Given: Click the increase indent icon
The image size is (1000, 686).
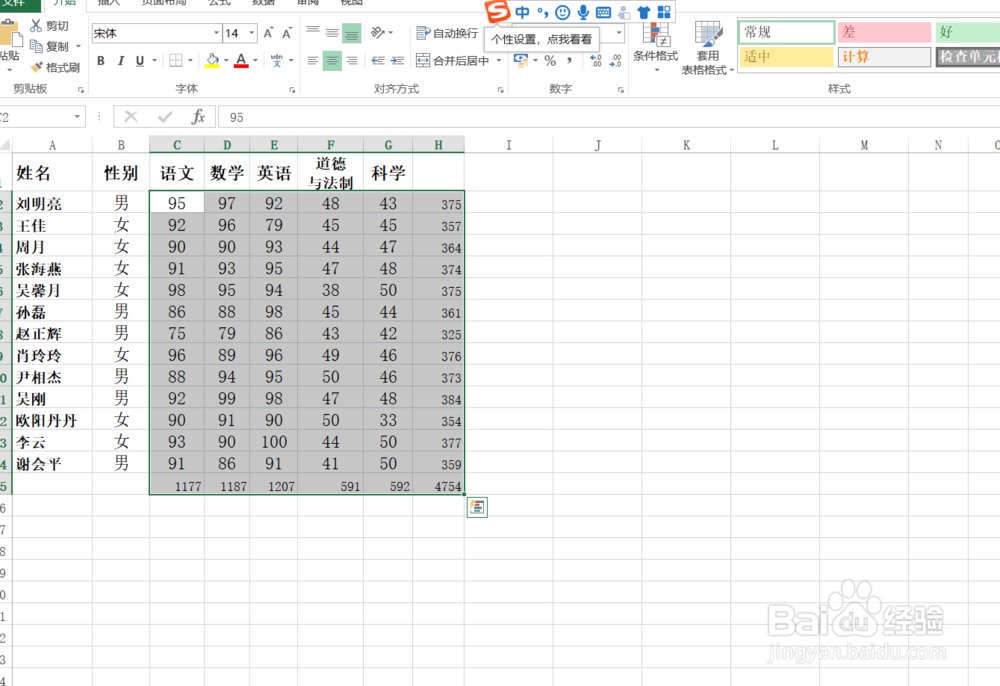Looking at the screenshot, I should click(x=397, y=61).
